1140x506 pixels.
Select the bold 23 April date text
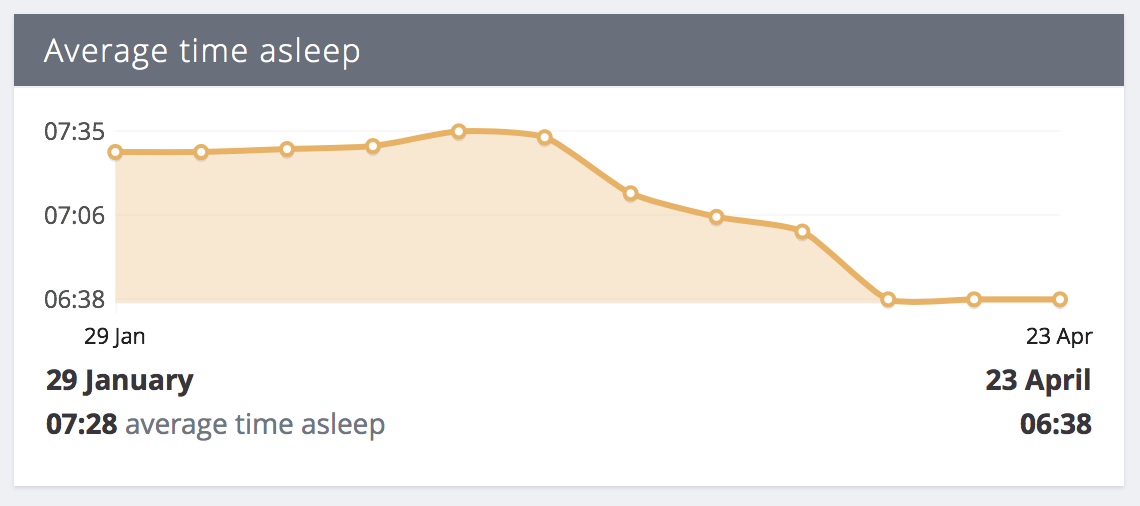1038,380
